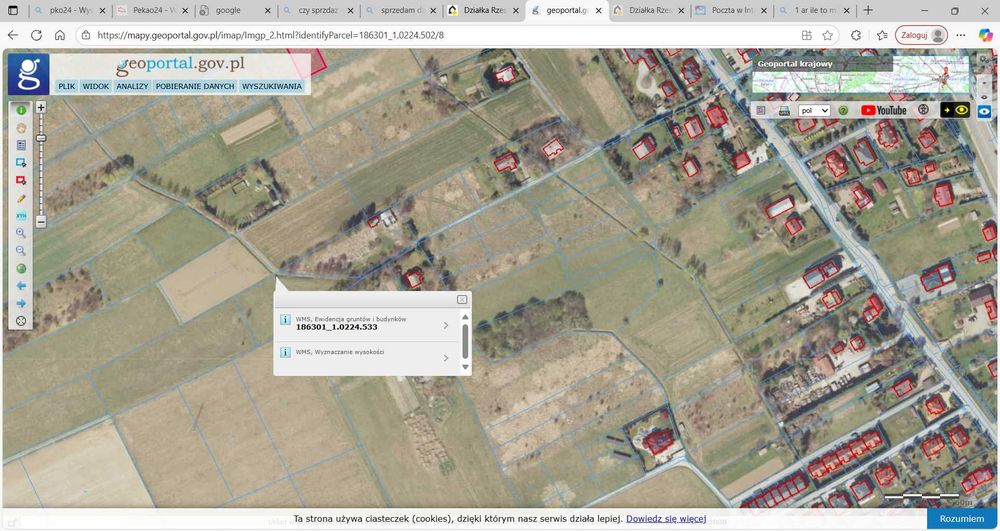Reload the page
1000x531 pixels.
pyautogui.click(x=36, y=35)
